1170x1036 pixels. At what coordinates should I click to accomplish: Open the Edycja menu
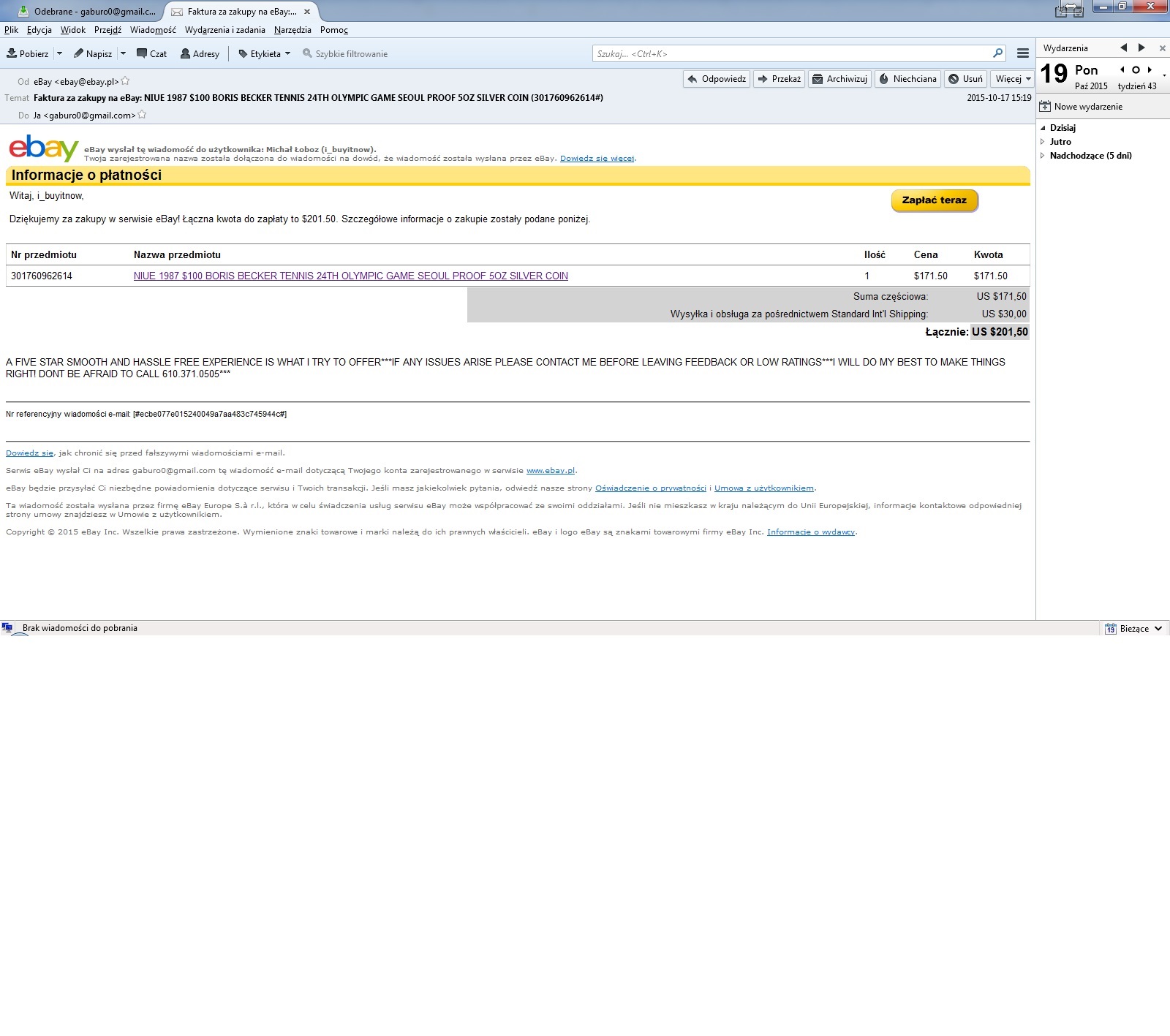coord(39,30)
